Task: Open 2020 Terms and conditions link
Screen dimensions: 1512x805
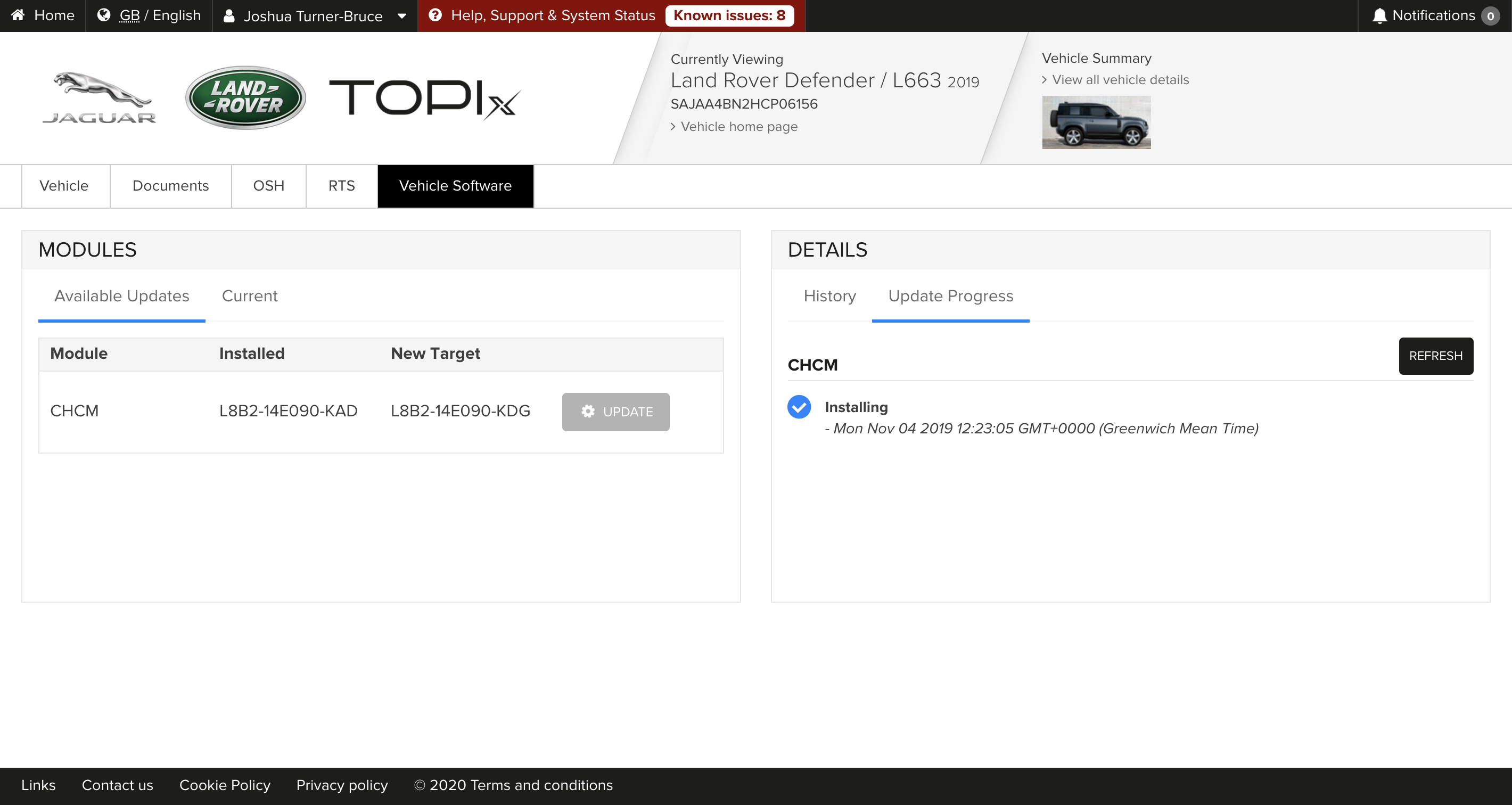Action: click(x=514, y=785)
